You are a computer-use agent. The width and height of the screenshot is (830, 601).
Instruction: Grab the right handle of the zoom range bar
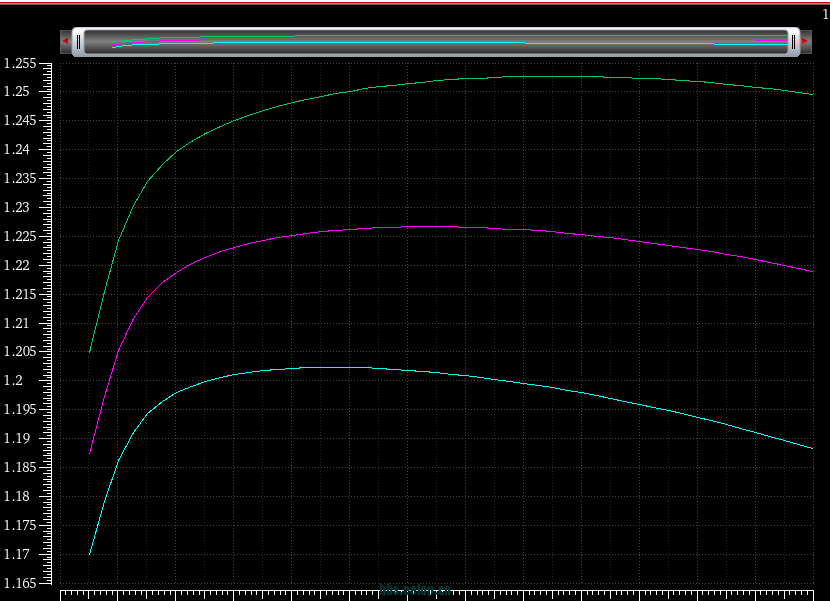793,42
